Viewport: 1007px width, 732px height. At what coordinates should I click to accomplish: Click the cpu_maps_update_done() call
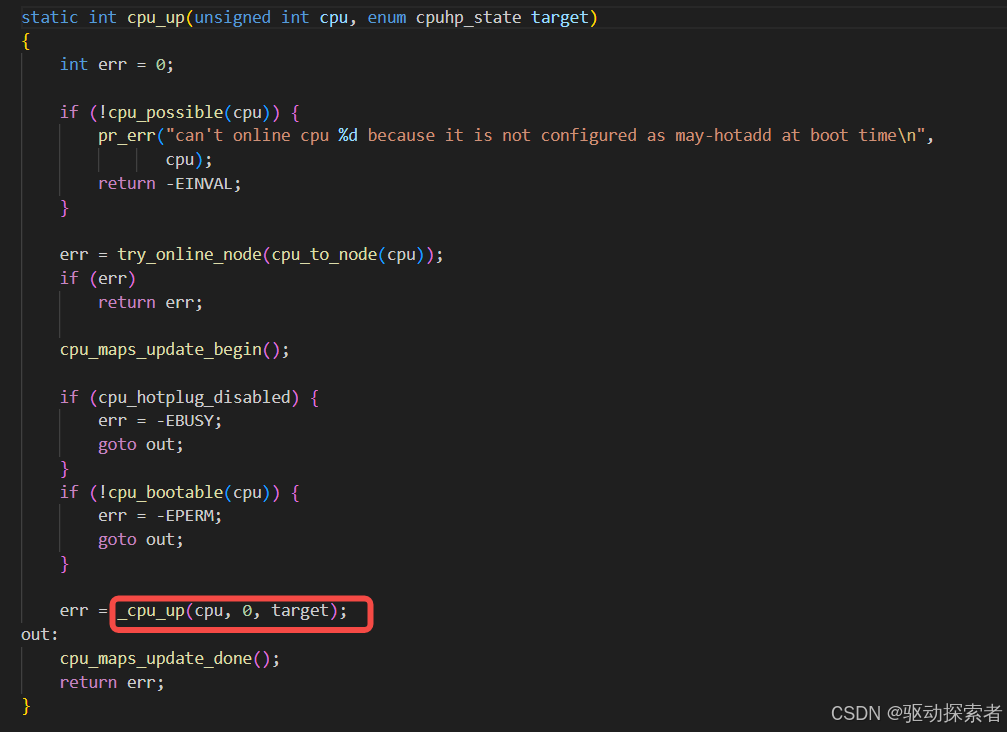(170, 659)
